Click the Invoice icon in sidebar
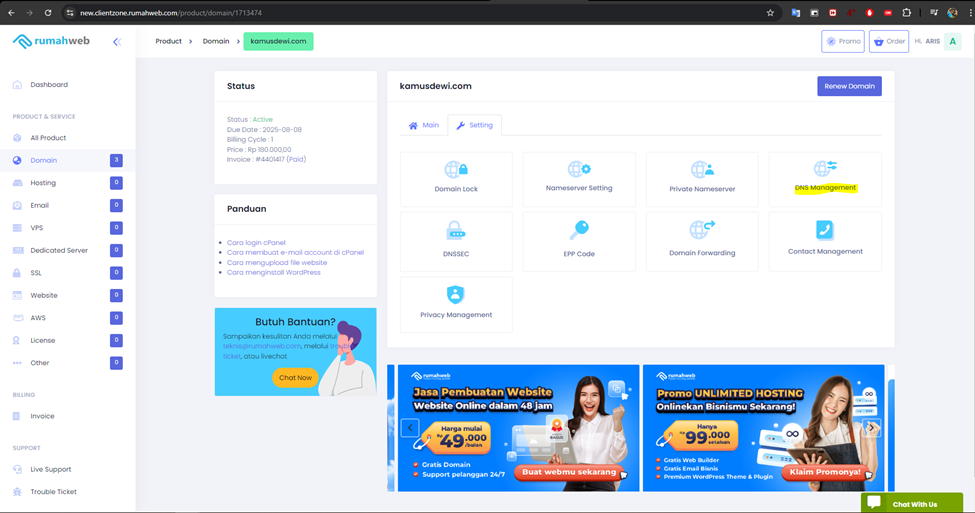Image resolution: width=975 pixels, height=513 pixels. pos(17,416)
